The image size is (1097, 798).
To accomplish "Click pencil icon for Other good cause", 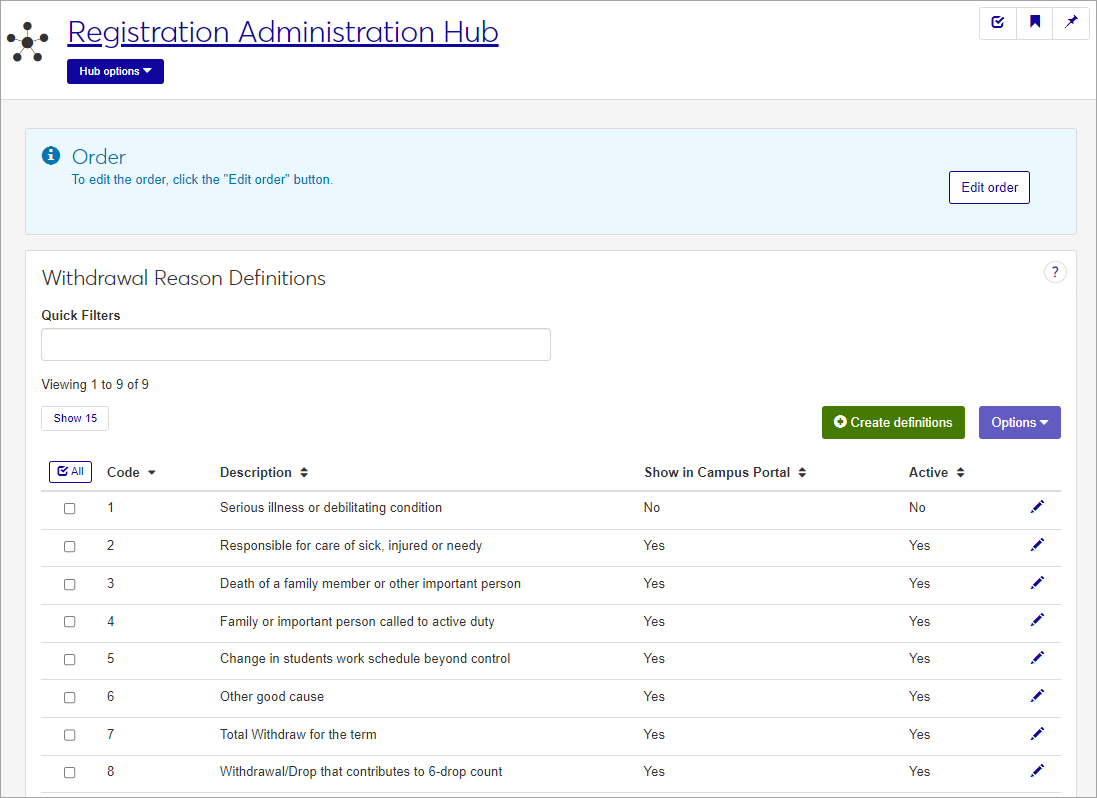I will [1037, 696].
